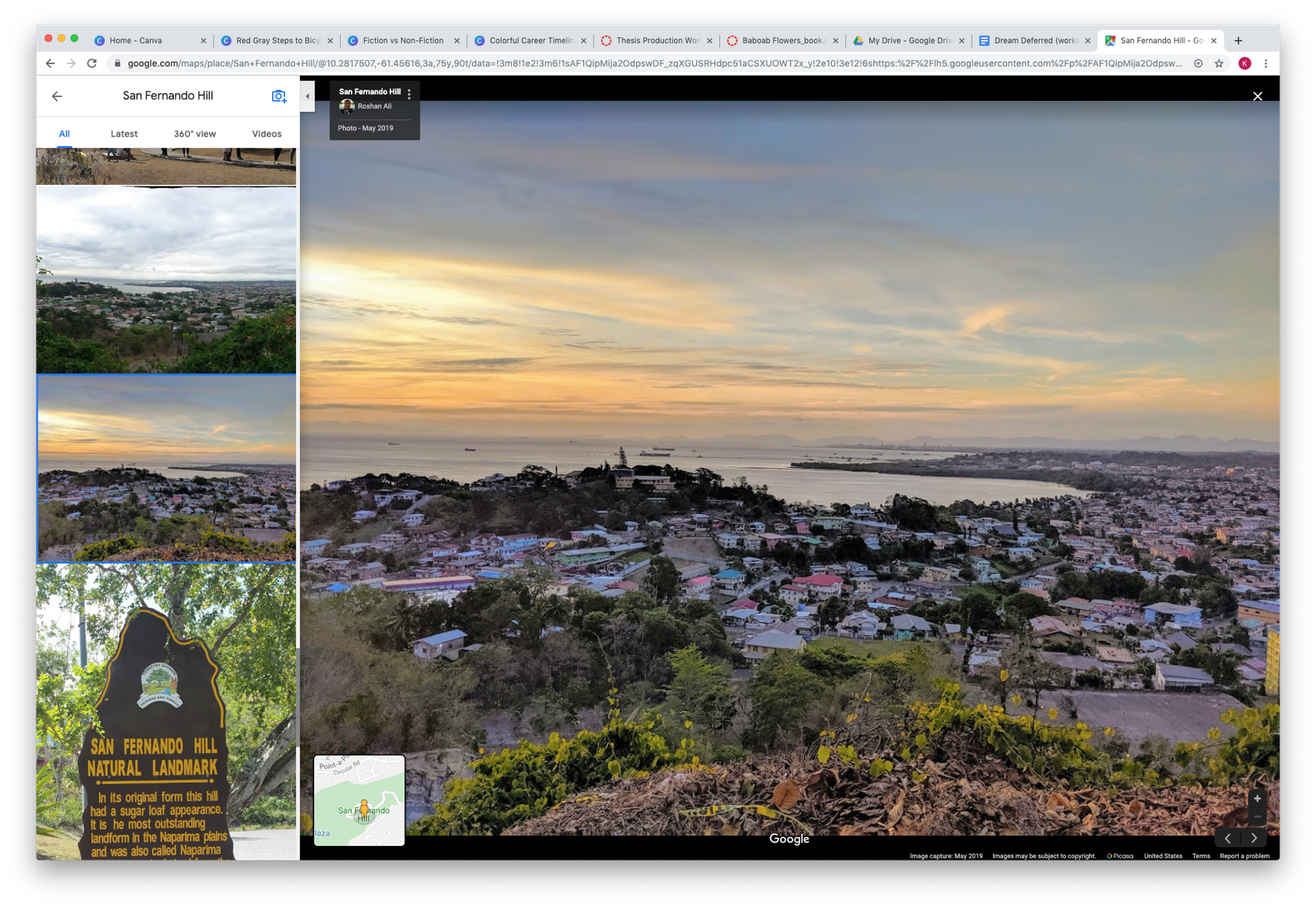1316x908 pixels.
Task: Close the photo viewer with X
Action: (1257, 97)
